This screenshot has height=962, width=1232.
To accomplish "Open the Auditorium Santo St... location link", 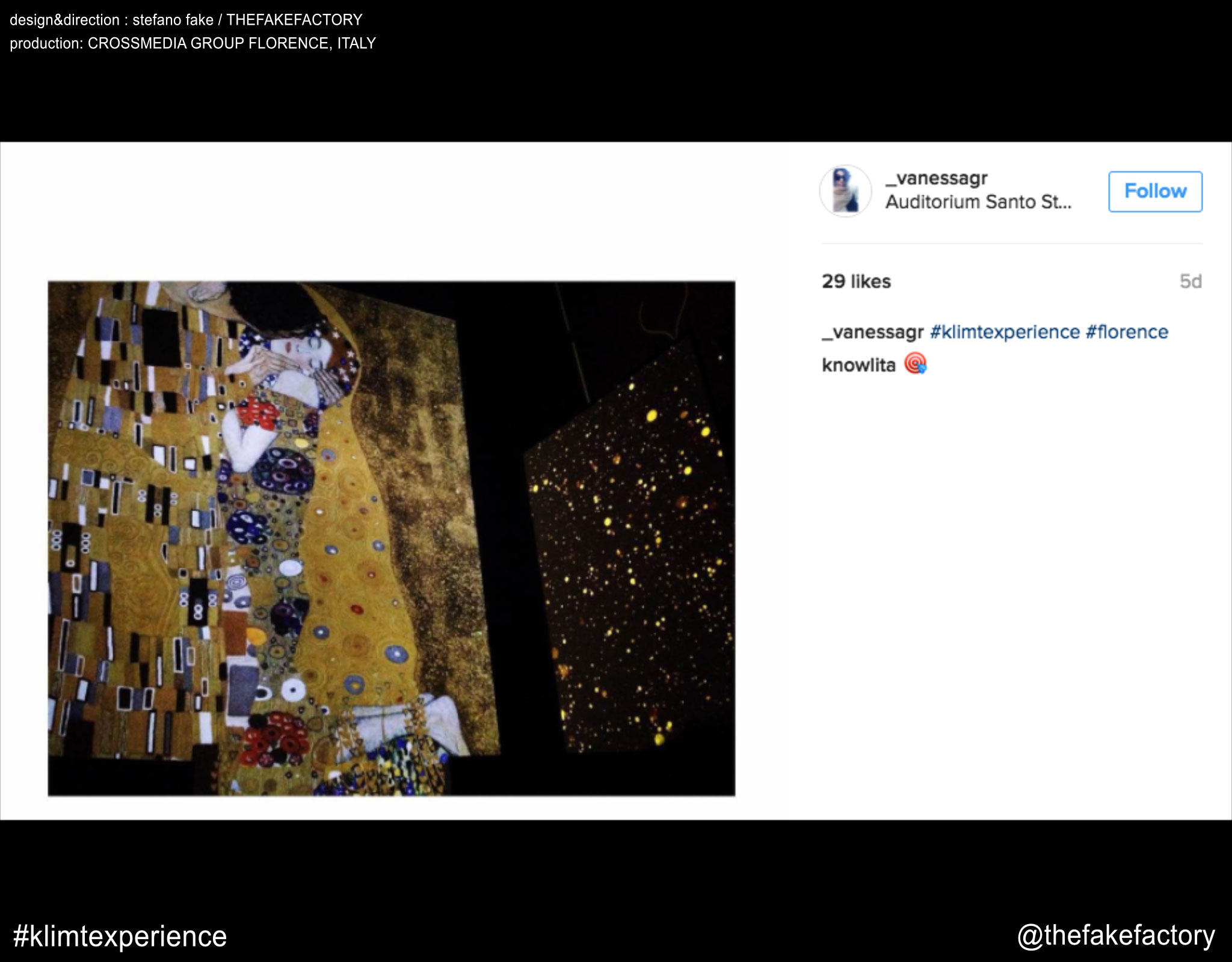I will (x=978, y=202).
